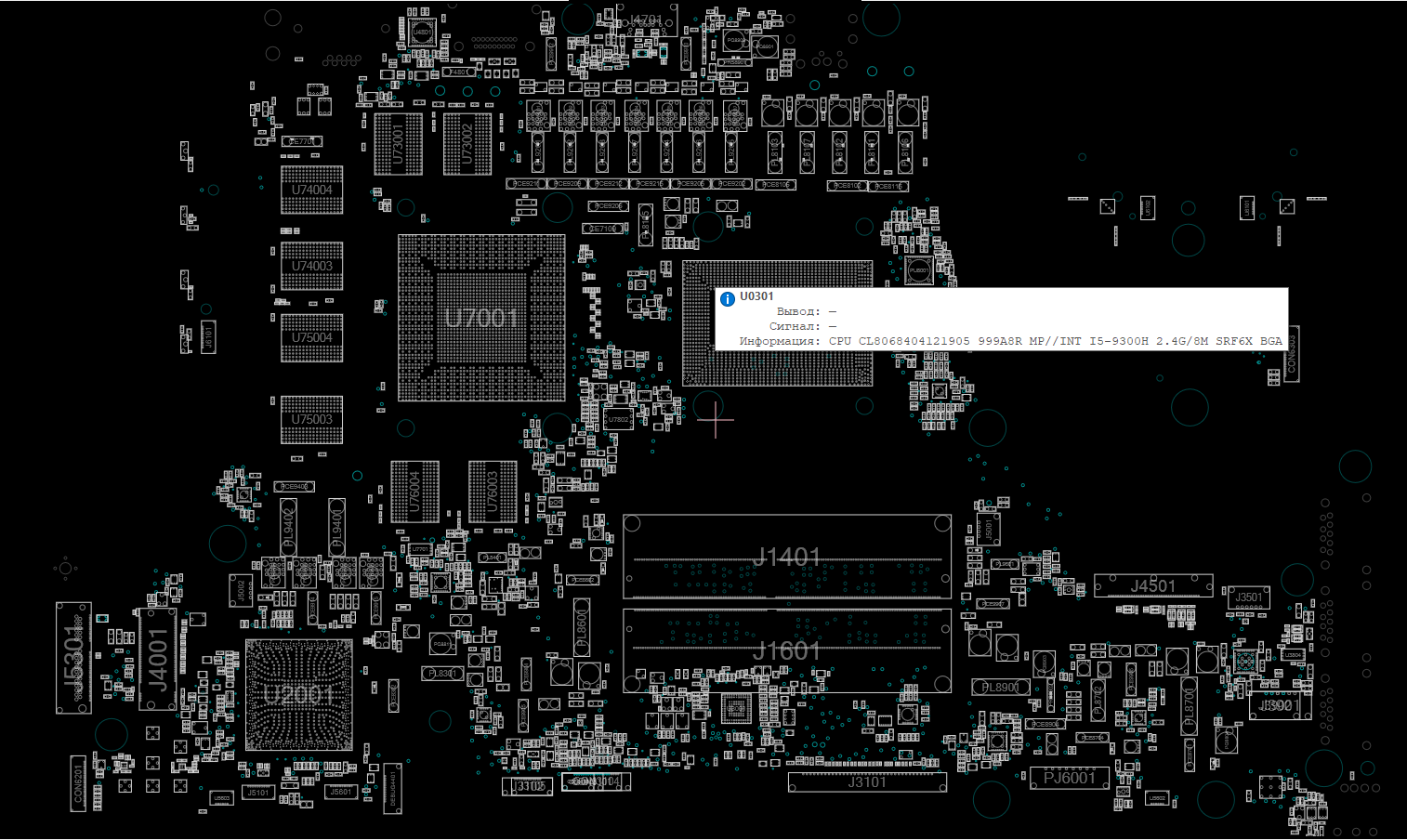Select connector J3101
Viewport: 1407px width, 840px height.
(866, 782)
